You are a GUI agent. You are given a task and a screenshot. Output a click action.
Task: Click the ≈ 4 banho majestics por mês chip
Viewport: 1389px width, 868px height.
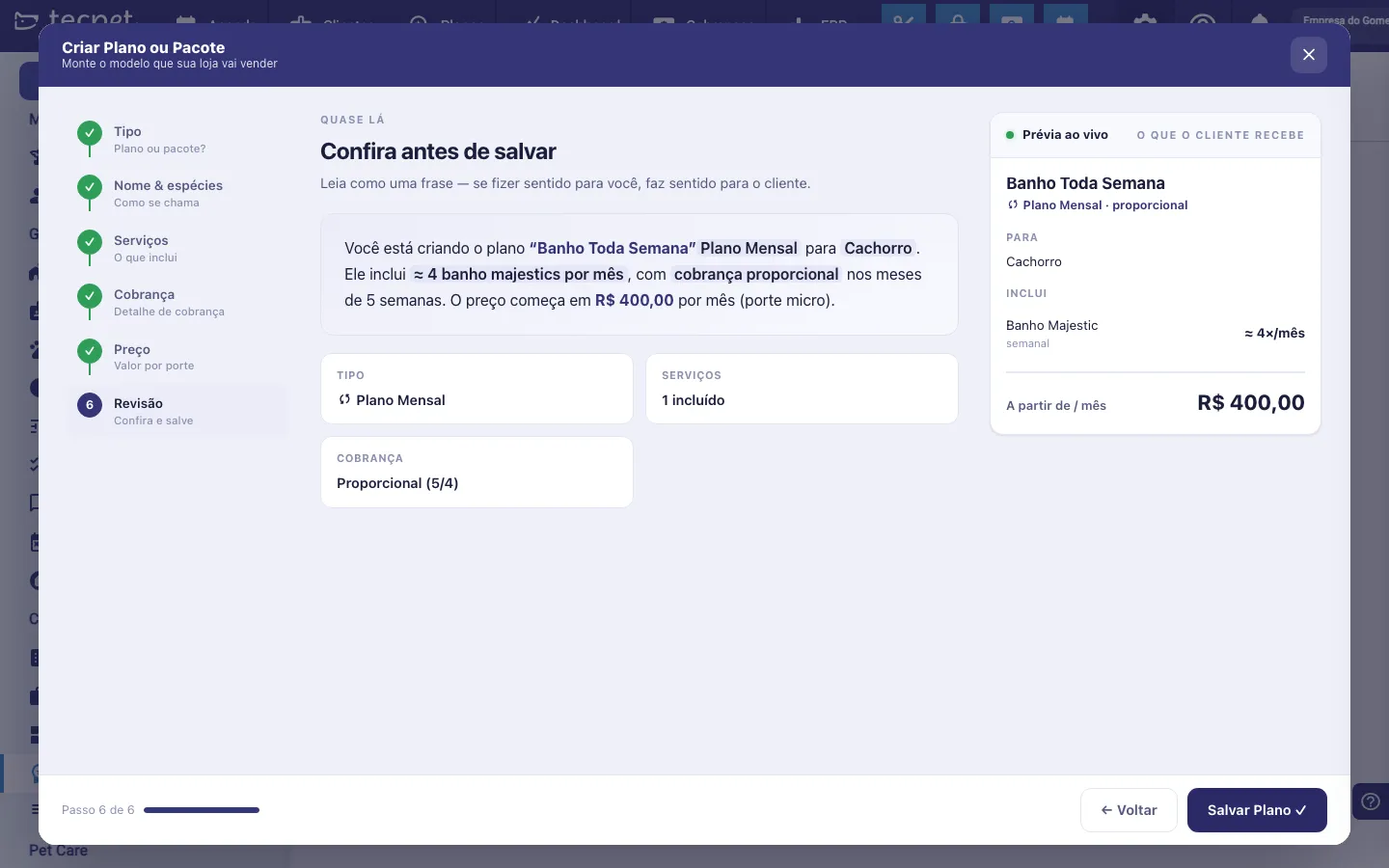(x=519, y=274)
